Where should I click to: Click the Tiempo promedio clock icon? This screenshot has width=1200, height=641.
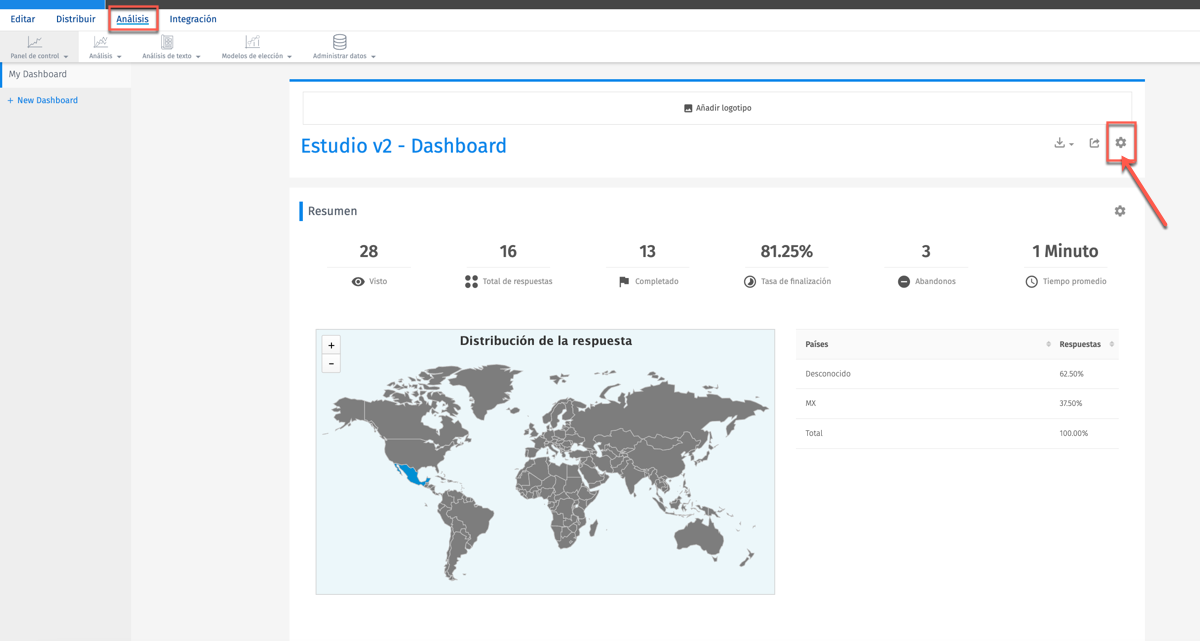click(1032, 282)
